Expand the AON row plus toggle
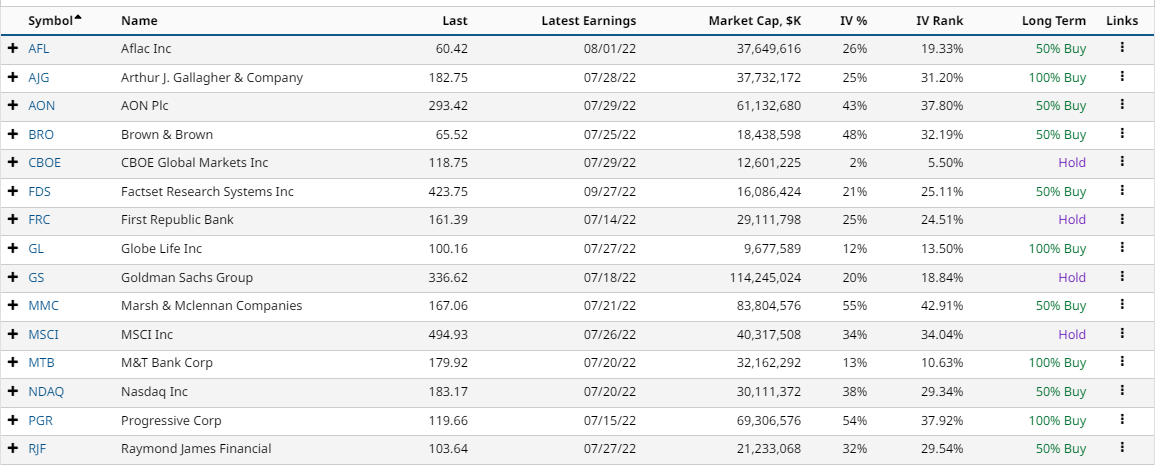This screenshot has height=475, width=1165. (13, 105)
